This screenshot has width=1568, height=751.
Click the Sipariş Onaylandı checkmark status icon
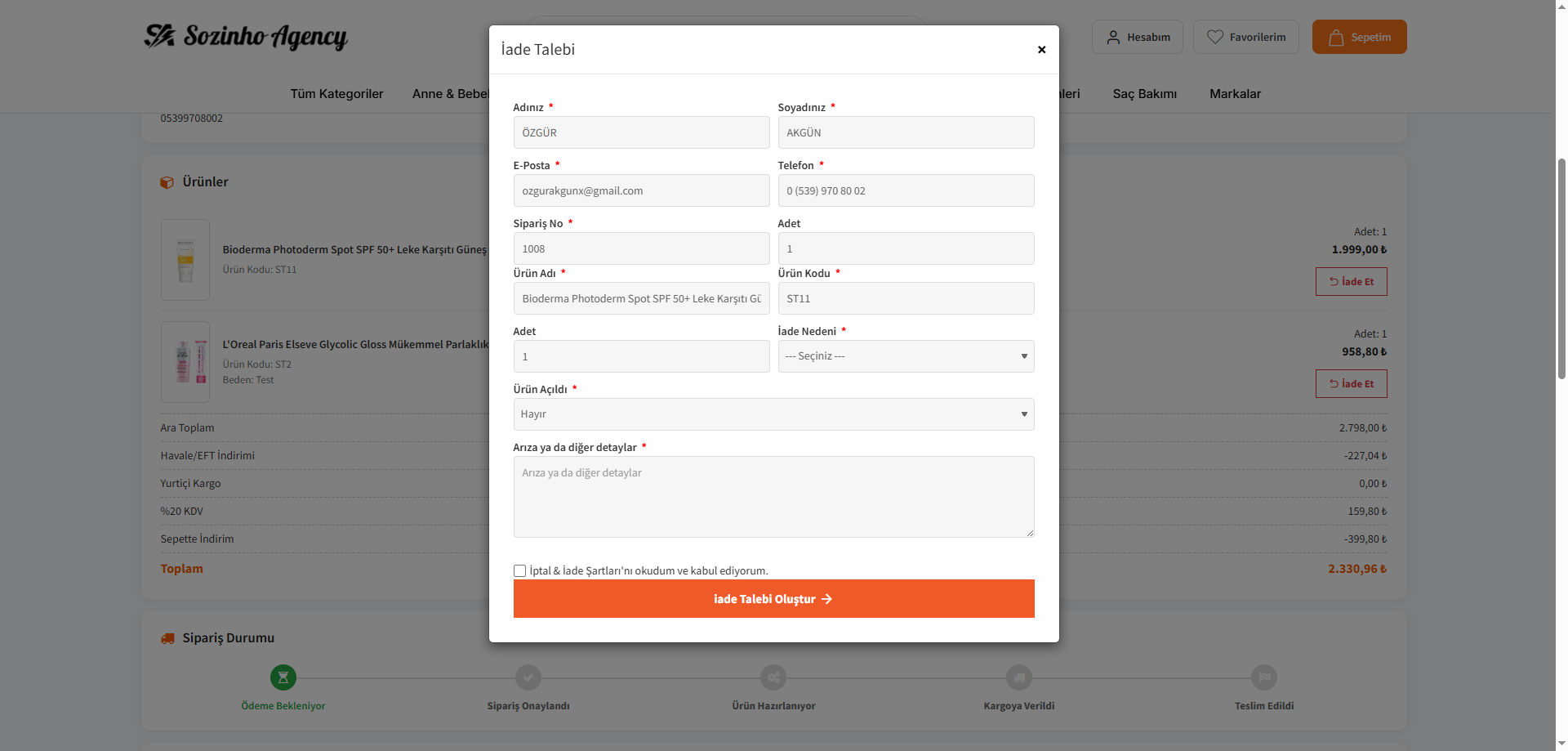528,677
